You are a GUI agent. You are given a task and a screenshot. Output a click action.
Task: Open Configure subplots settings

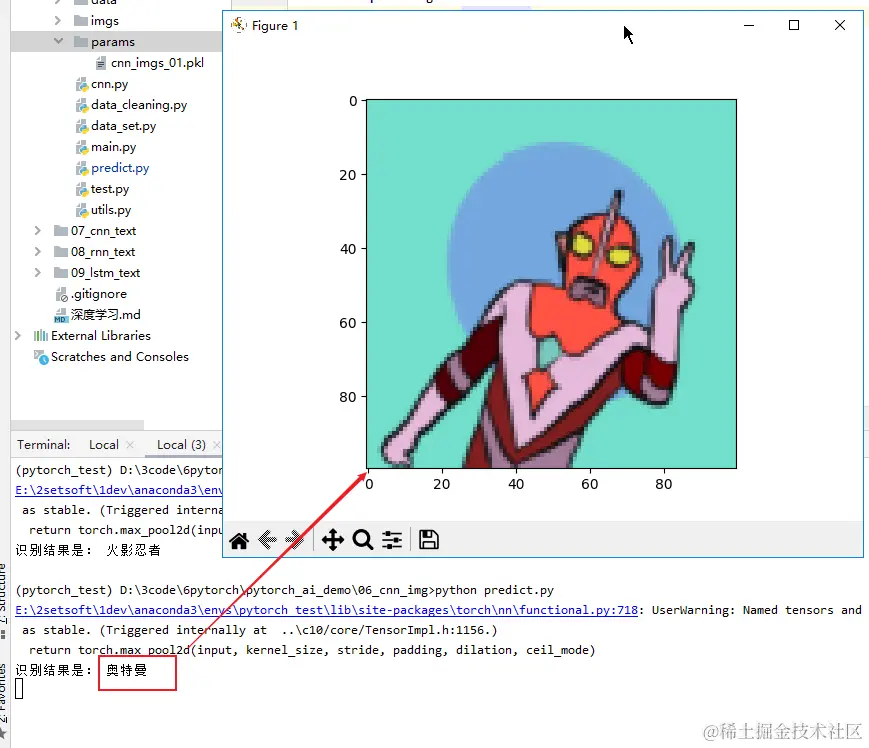(392, 540)
